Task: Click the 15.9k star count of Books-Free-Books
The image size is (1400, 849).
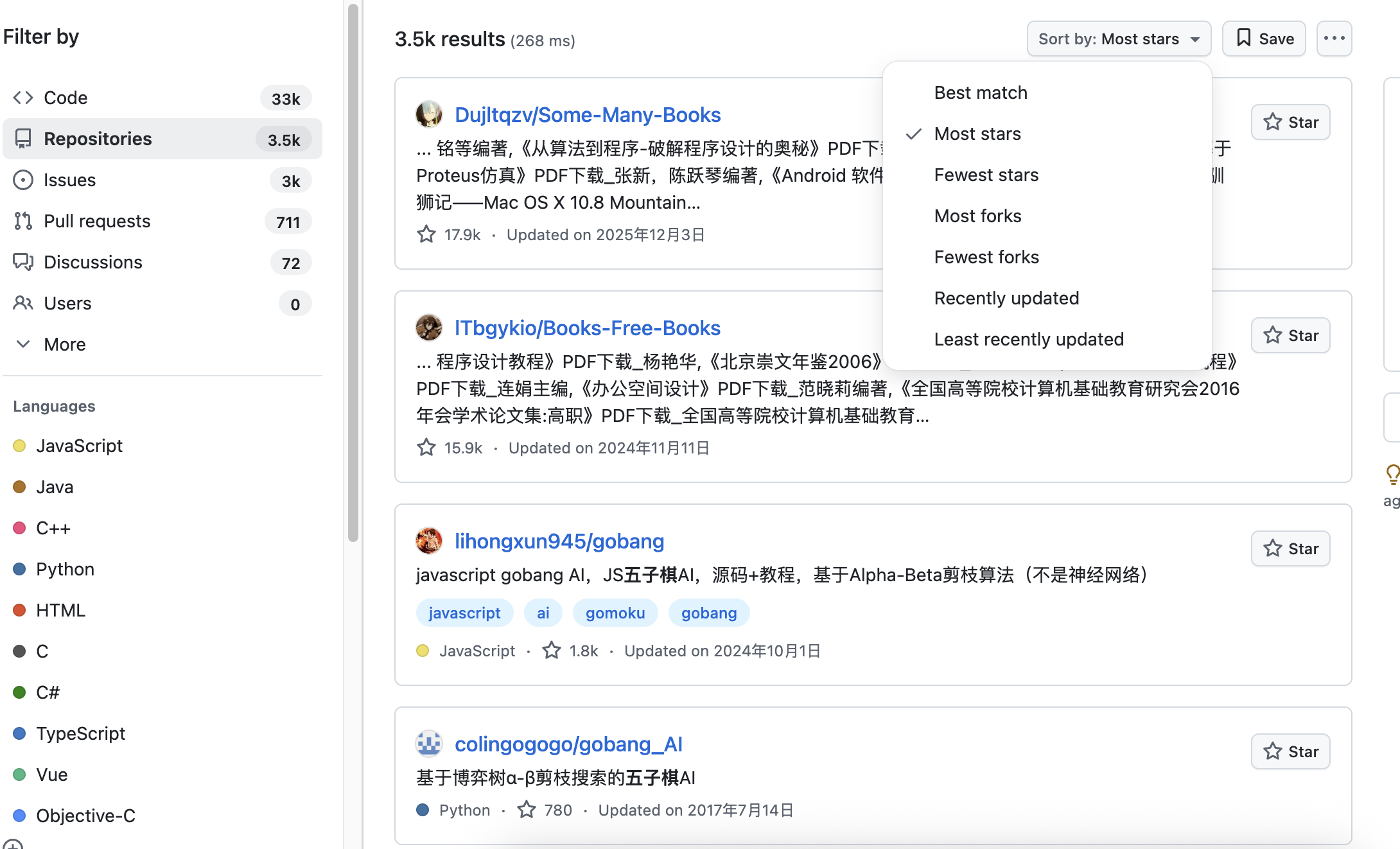Action: [450, 448]
